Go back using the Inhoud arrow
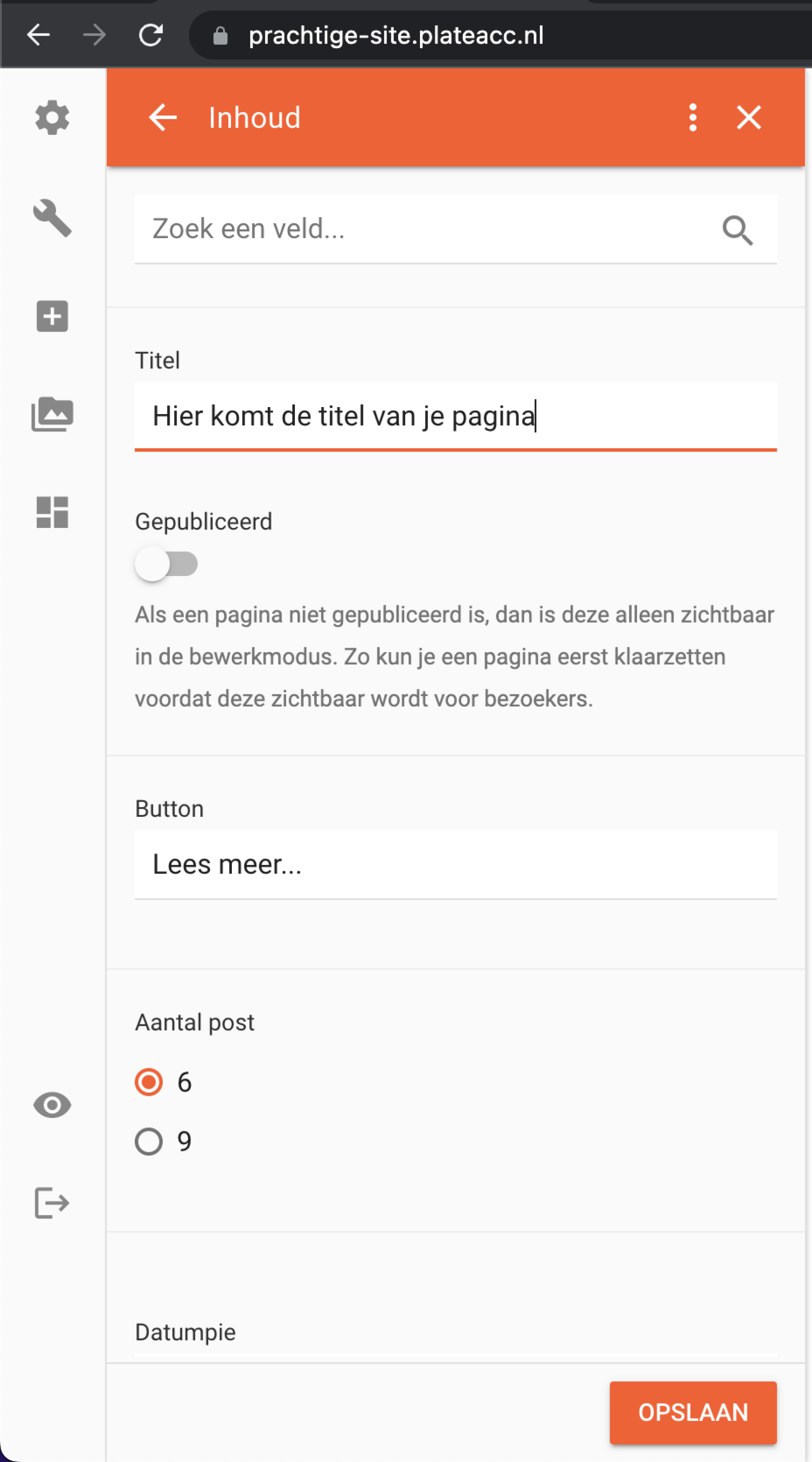 (163, 117)
